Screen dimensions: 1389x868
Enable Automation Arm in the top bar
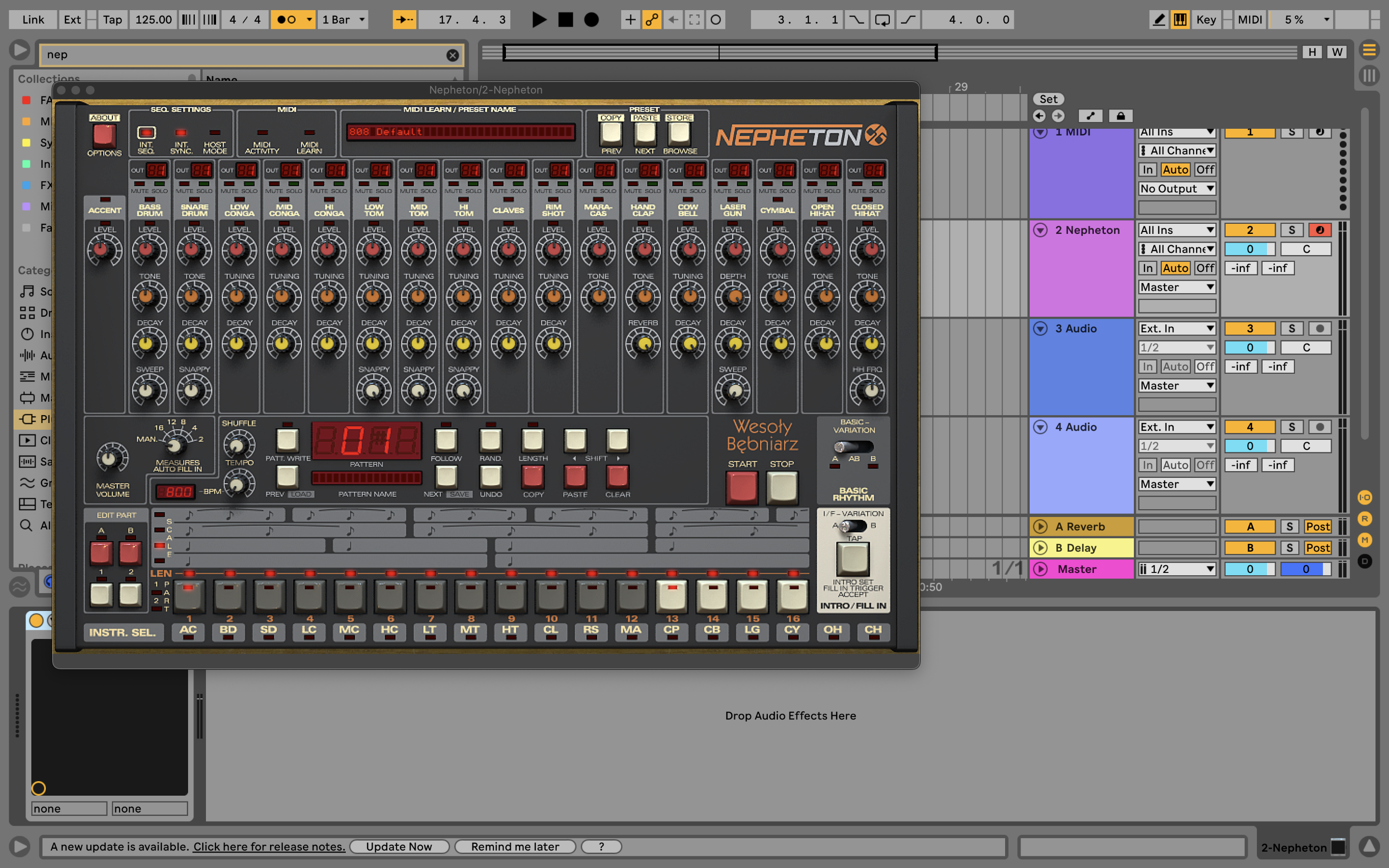coord(652,19)
